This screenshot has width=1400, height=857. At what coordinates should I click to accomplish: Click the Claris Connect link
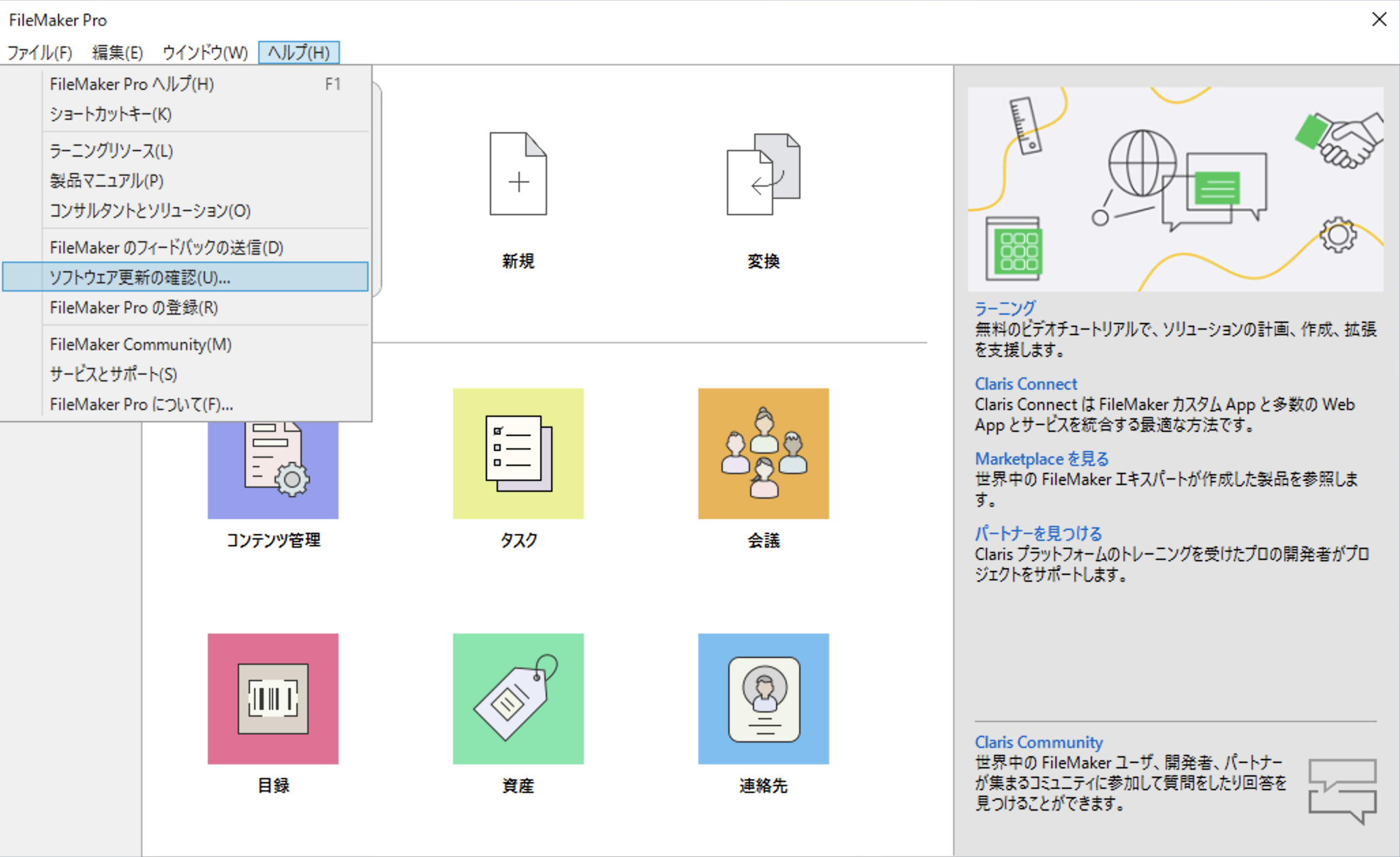pyautogui.click(x=1025, y=384)
